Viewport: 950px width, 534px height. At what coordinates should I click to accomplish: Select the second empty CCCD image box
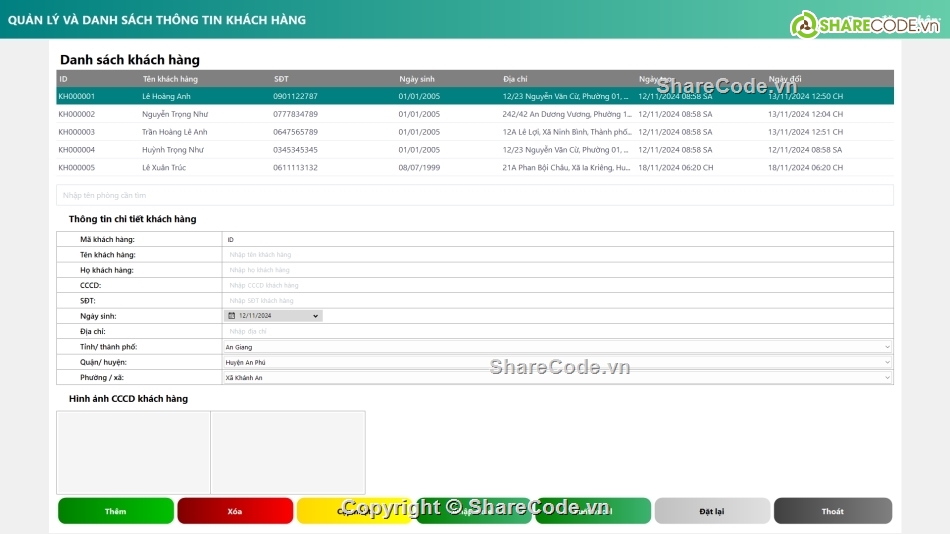point(288,452)
